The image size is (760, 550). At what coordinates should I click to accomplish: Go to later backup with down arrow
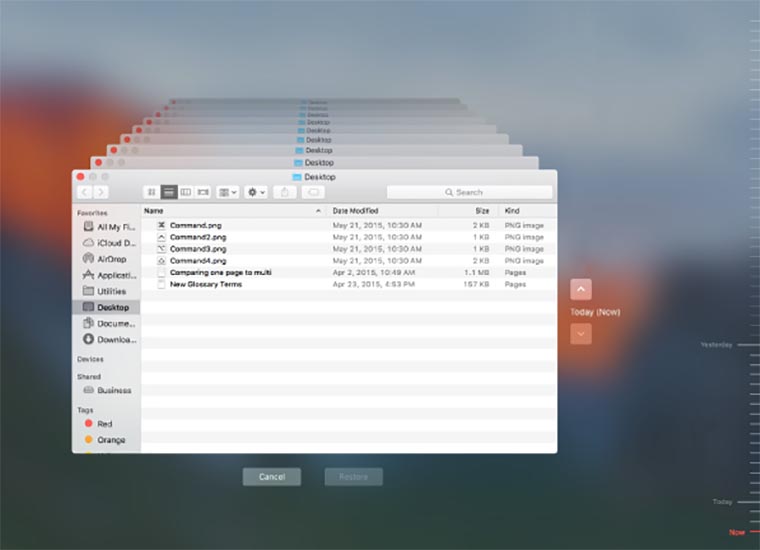581,334
